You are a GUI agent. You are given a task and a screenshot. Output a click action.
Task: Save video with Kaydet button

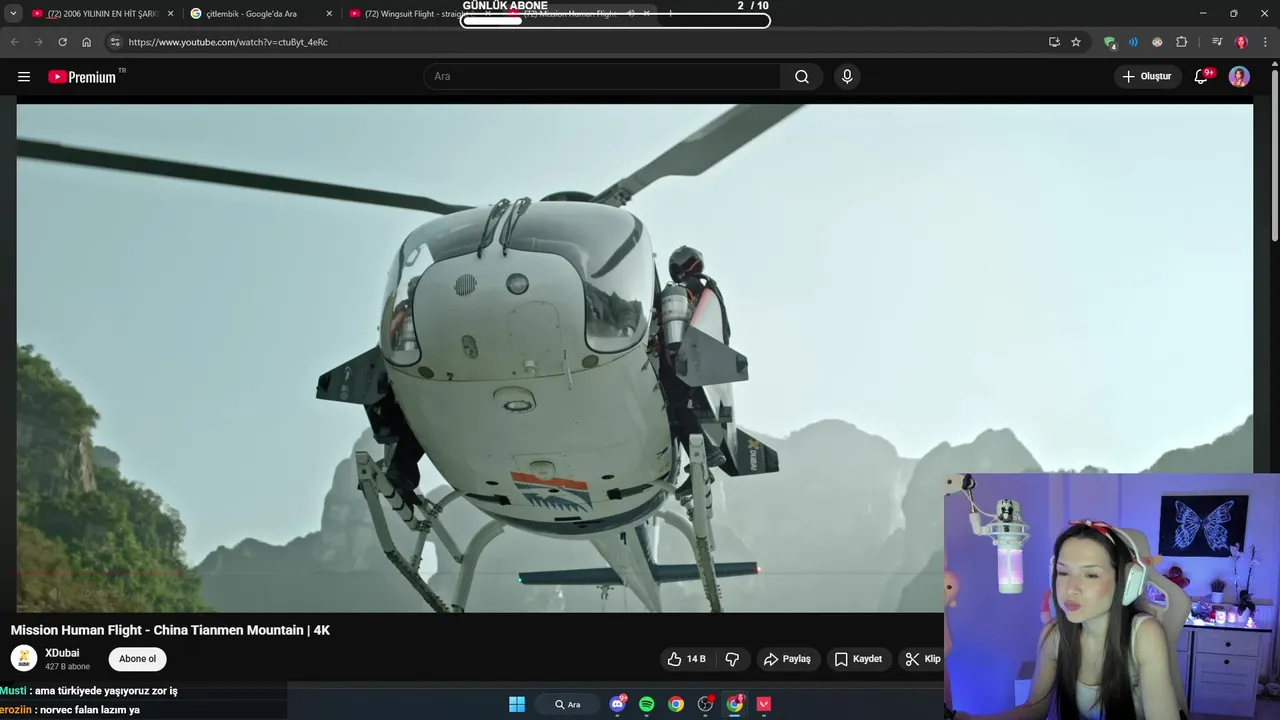click(x=858, y=659)
